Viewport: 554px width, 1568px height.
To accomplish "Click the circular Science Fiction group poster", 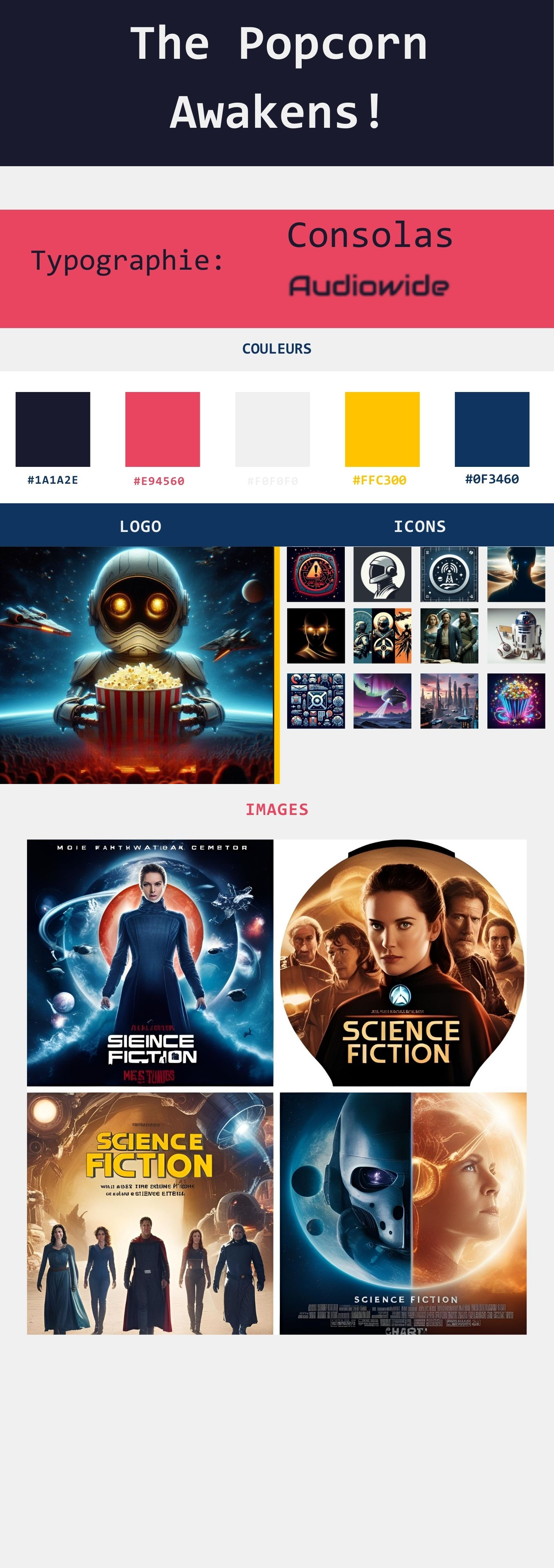I will click(403, 962).
